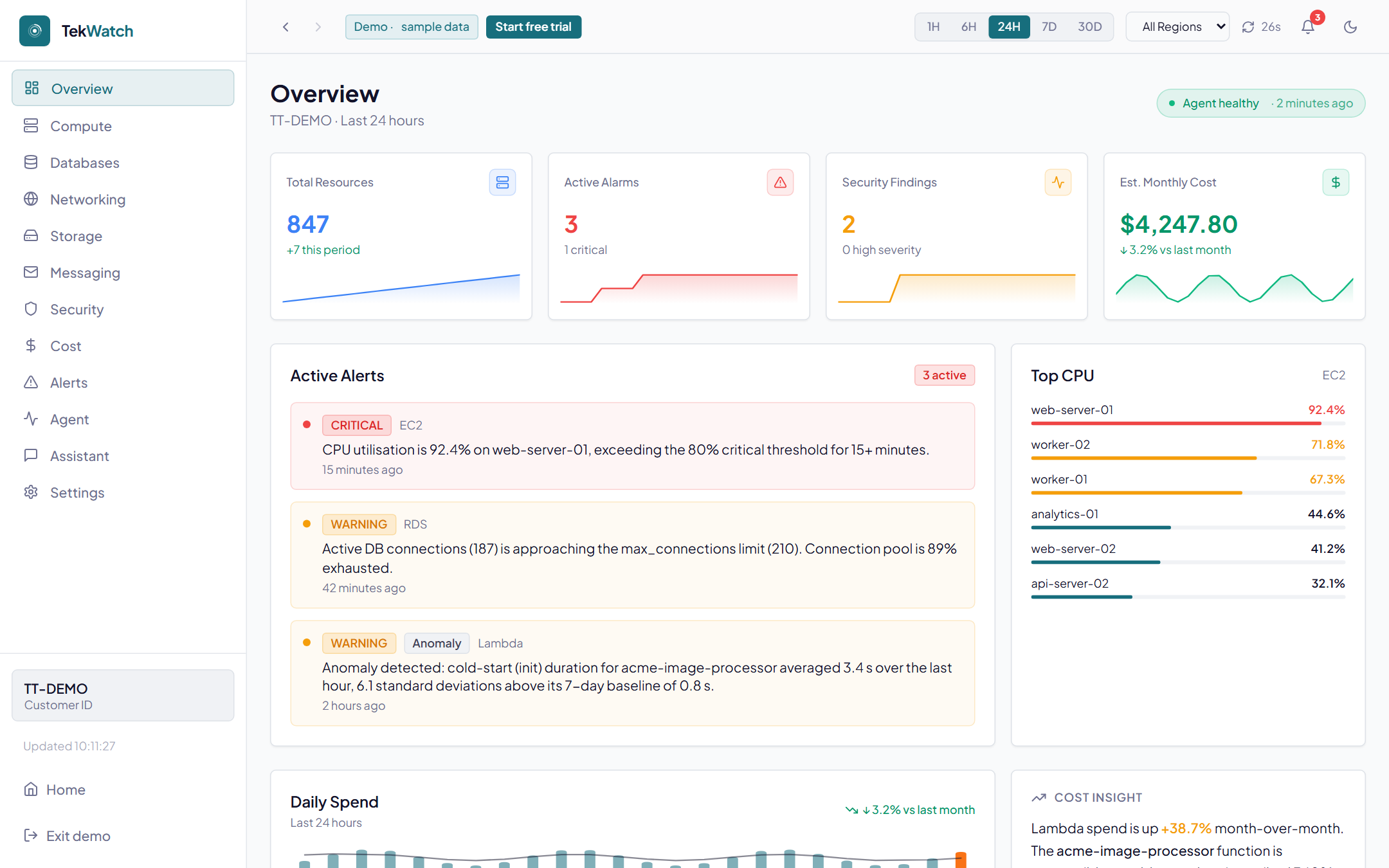Switch time range to 7D
Screen dimensions: 1389x868
pos(1049,27)
